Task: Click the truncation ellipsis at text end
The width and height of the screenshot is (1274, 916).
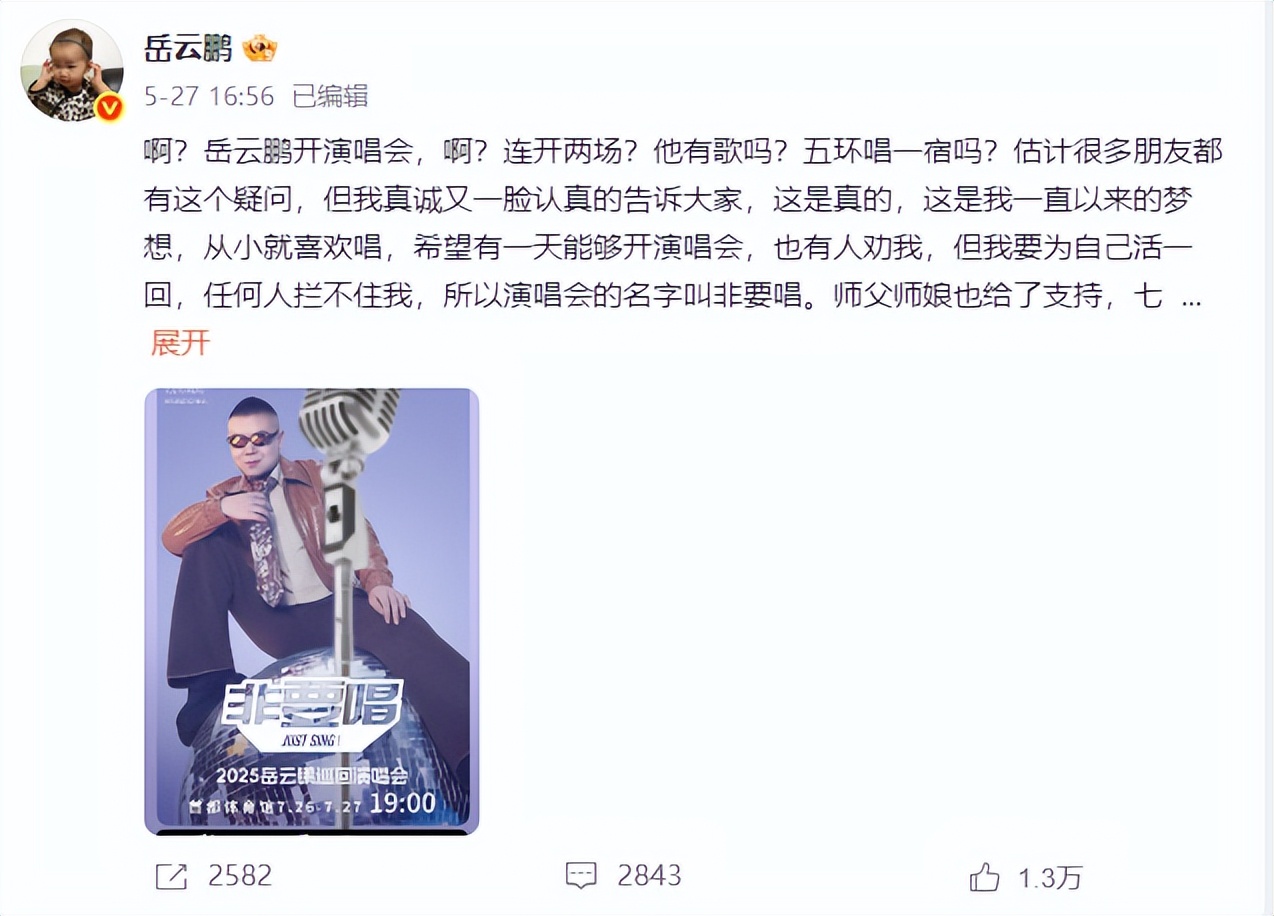Action: tap(1191, 297)
